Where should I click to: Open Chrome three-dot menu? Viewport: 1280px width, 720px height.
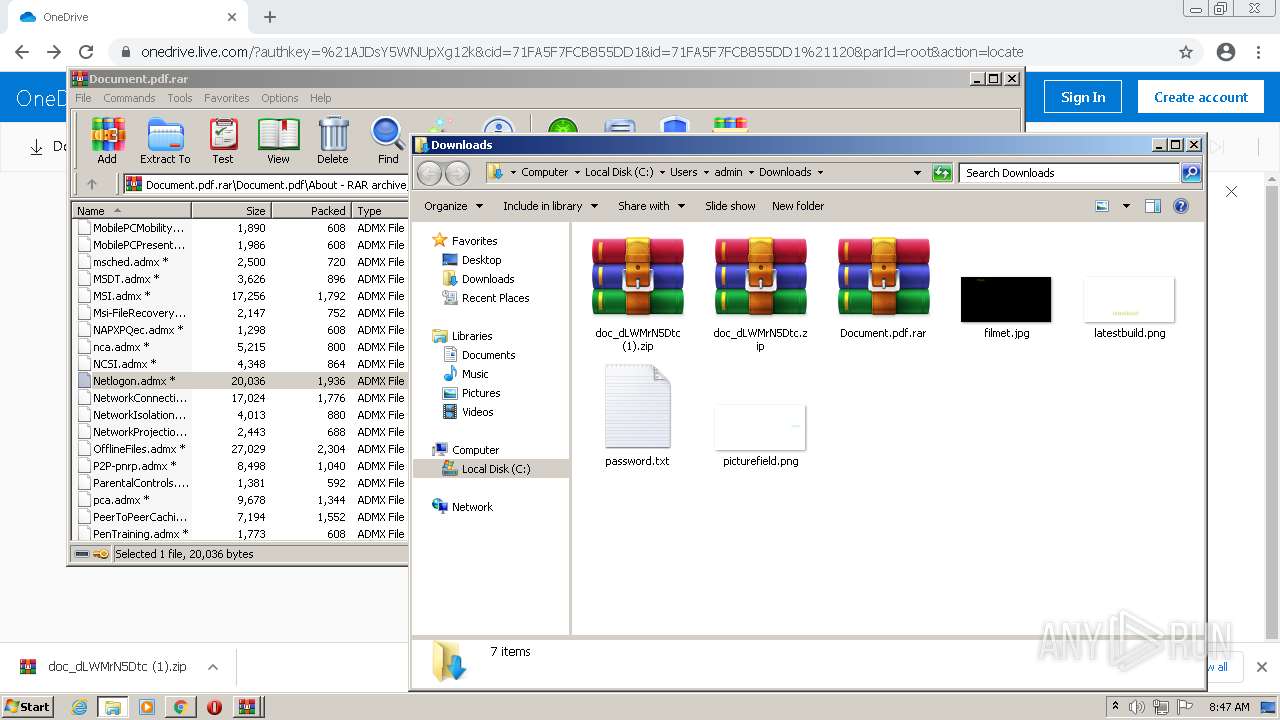coord(1258,52)
